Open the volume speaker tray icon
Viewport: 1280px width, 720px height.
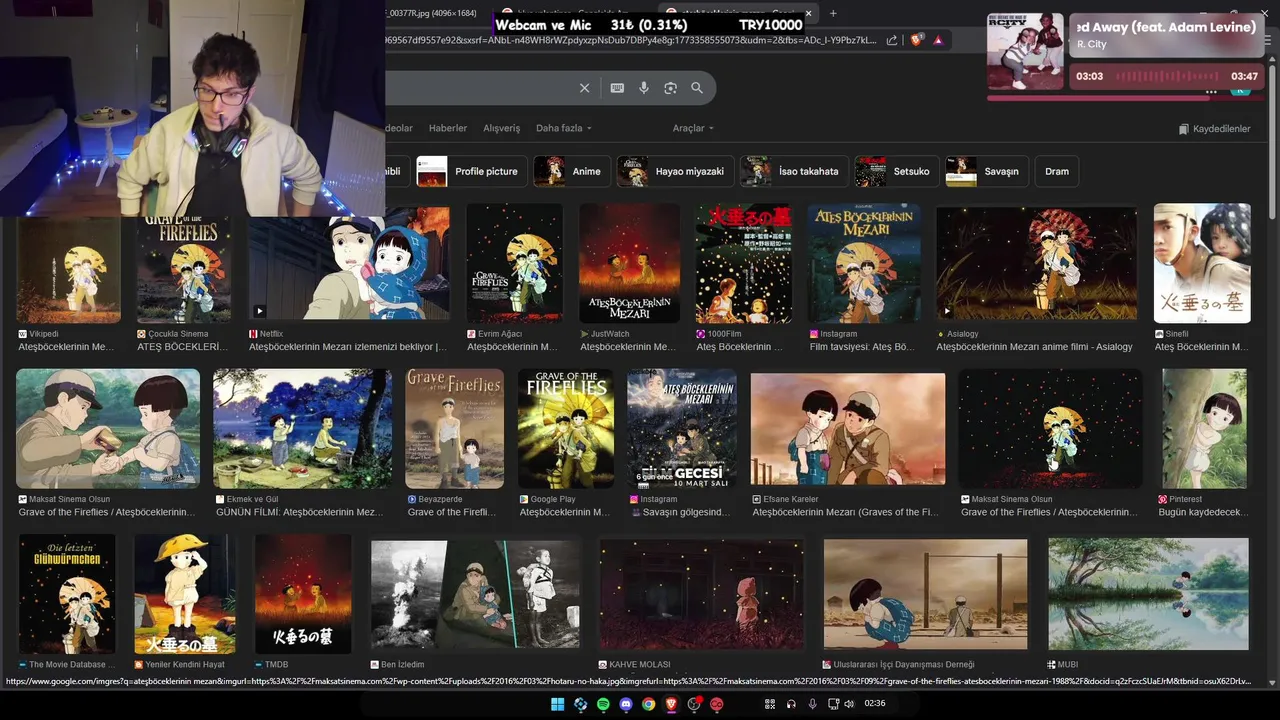(849, 704)
